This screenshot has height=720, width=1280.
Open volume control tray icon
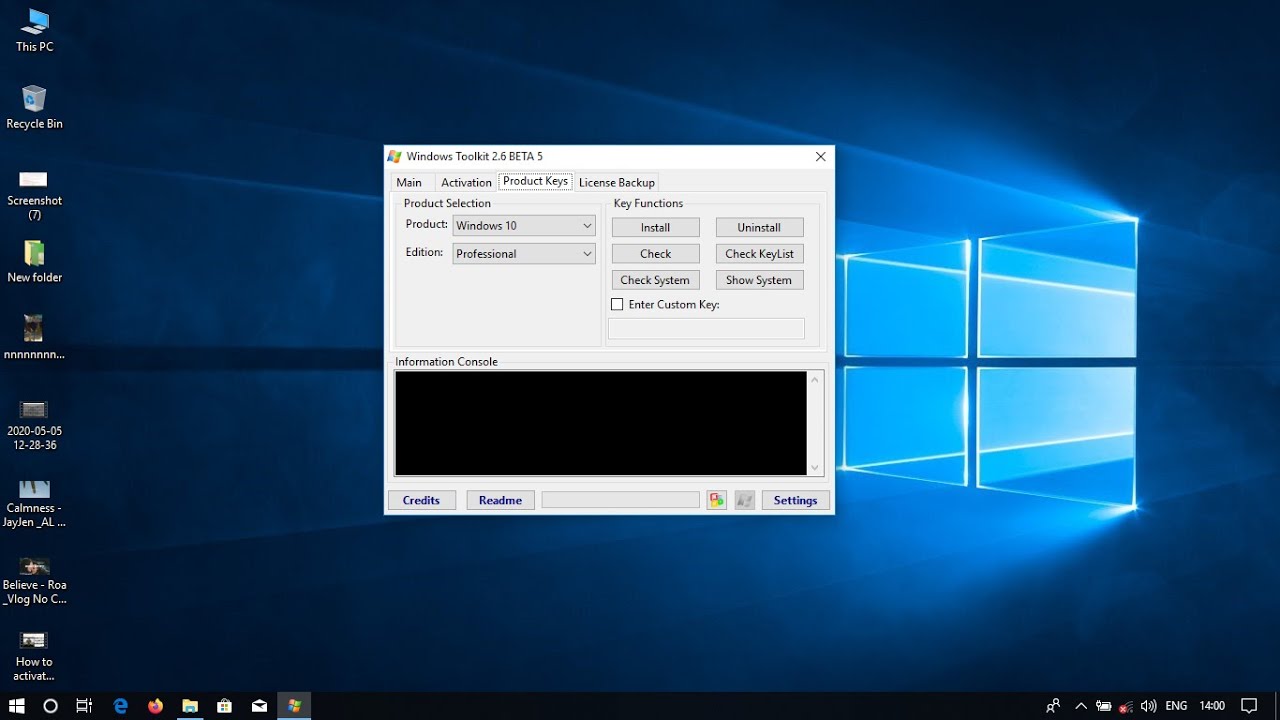coord(1148,706)
